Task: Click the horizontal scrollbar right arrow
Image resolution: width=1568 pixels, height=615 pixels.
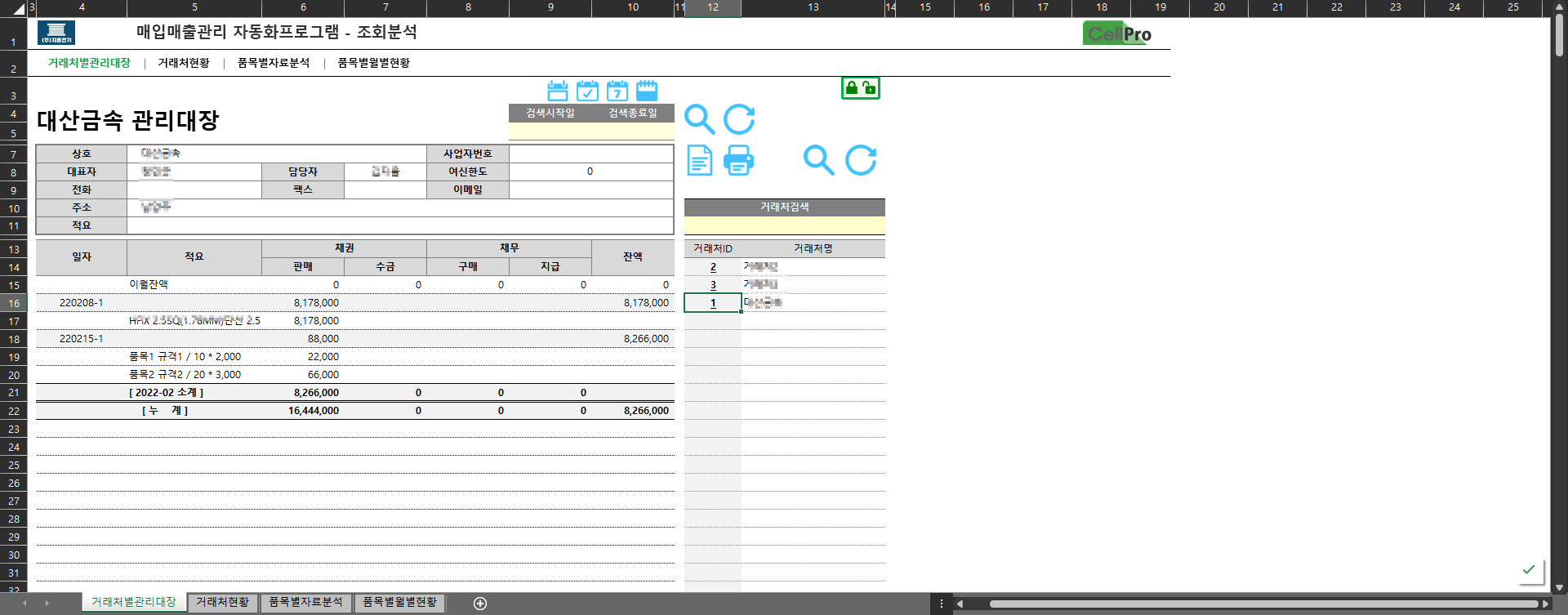Action: tap(1545, 604)
